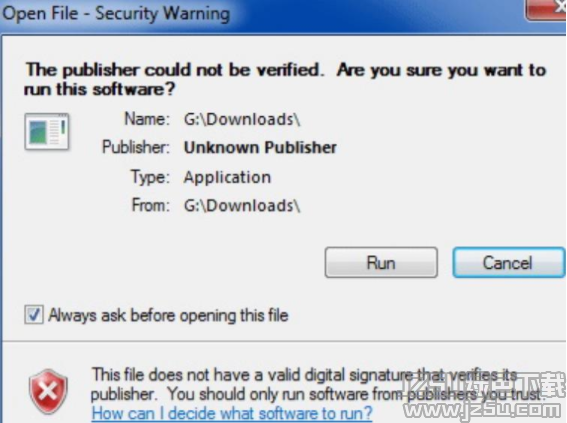Image resolution: width=567 pixels, height=423 pixels.
Task: Close the Security Warning dialog
Action: tap(546, 9)
